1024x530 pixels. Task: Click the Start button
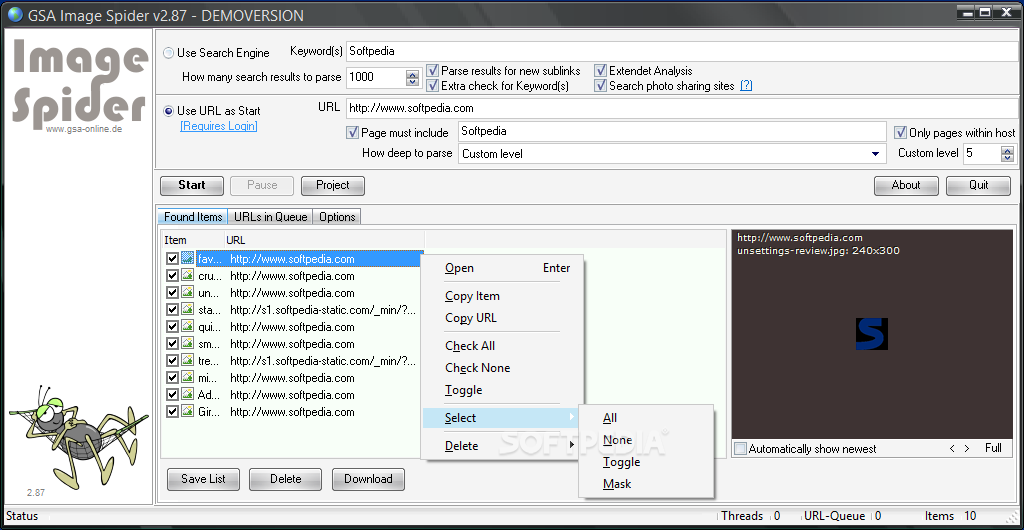pos(192,185)
